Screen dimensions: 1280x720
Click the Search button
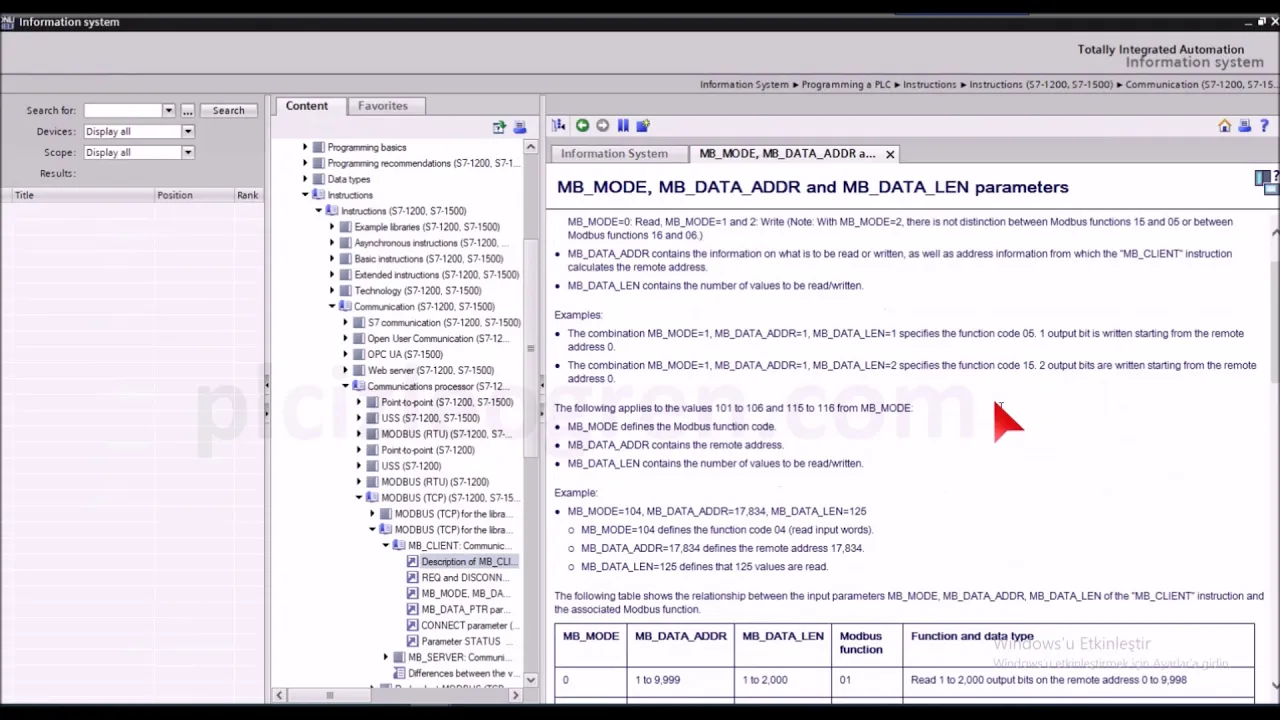click(228, 111)
